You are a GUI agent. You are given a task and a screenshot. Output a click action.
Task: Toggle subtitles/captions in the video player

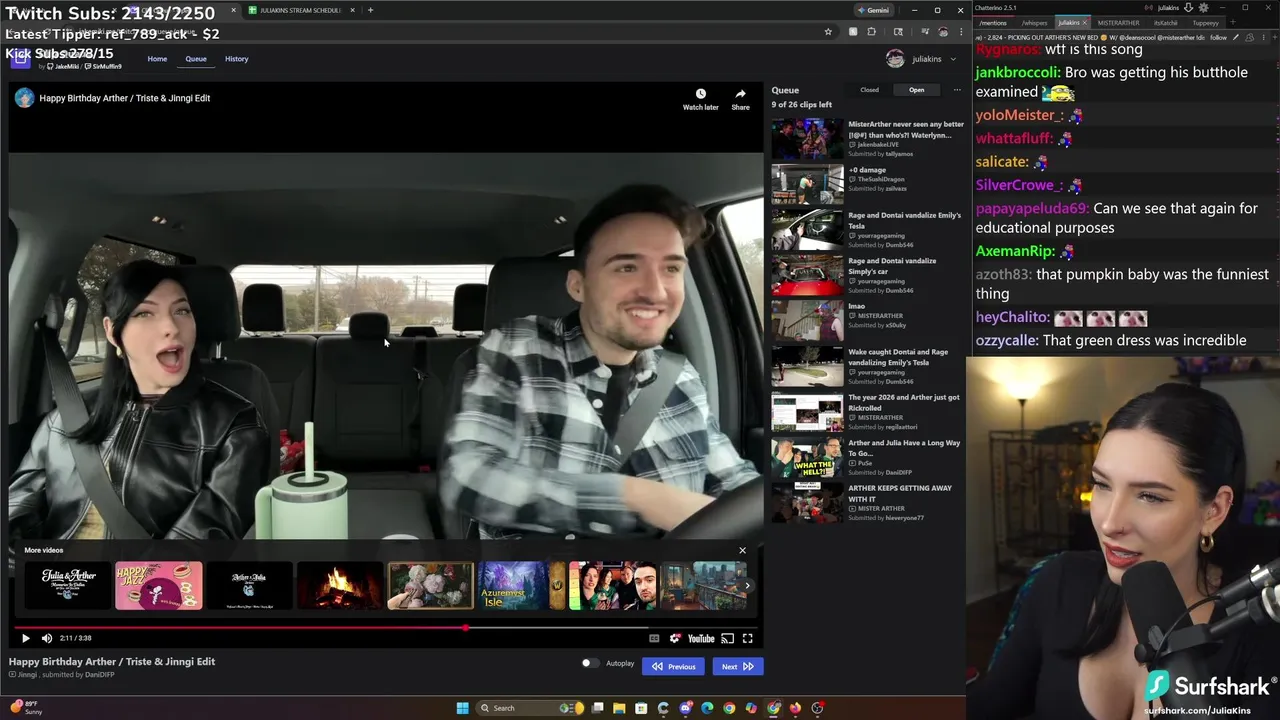(654, 638)
